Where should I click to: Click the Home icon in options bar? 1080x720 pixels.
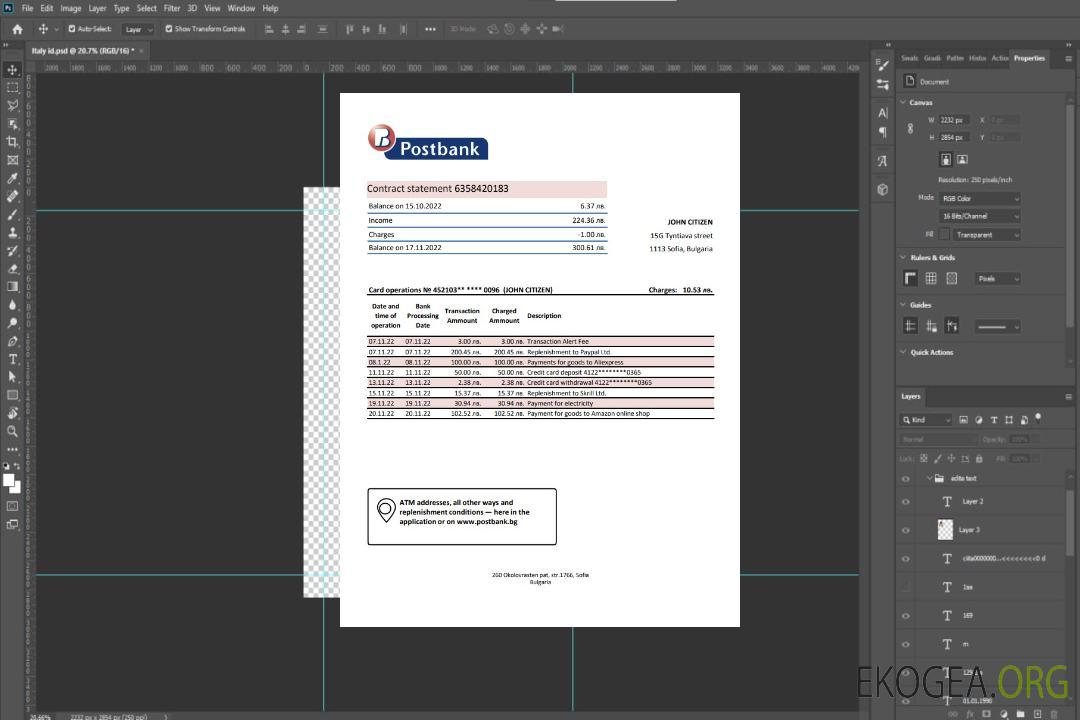pyautogui.click(x=17, y=29)
